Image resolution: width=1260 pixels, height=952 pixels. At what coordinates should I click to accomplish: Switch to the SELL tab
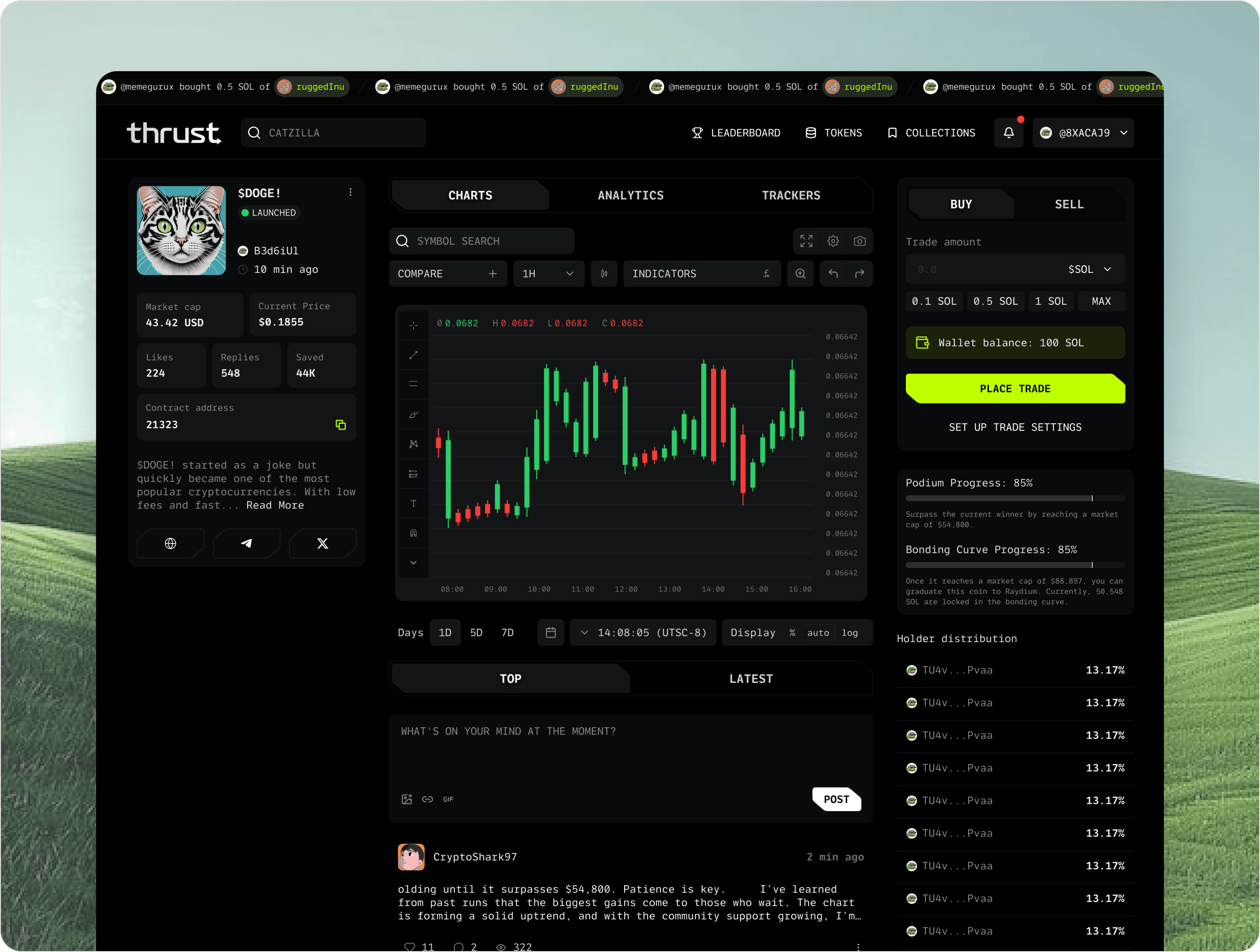pyautogui.click(x=1069, y=205)
